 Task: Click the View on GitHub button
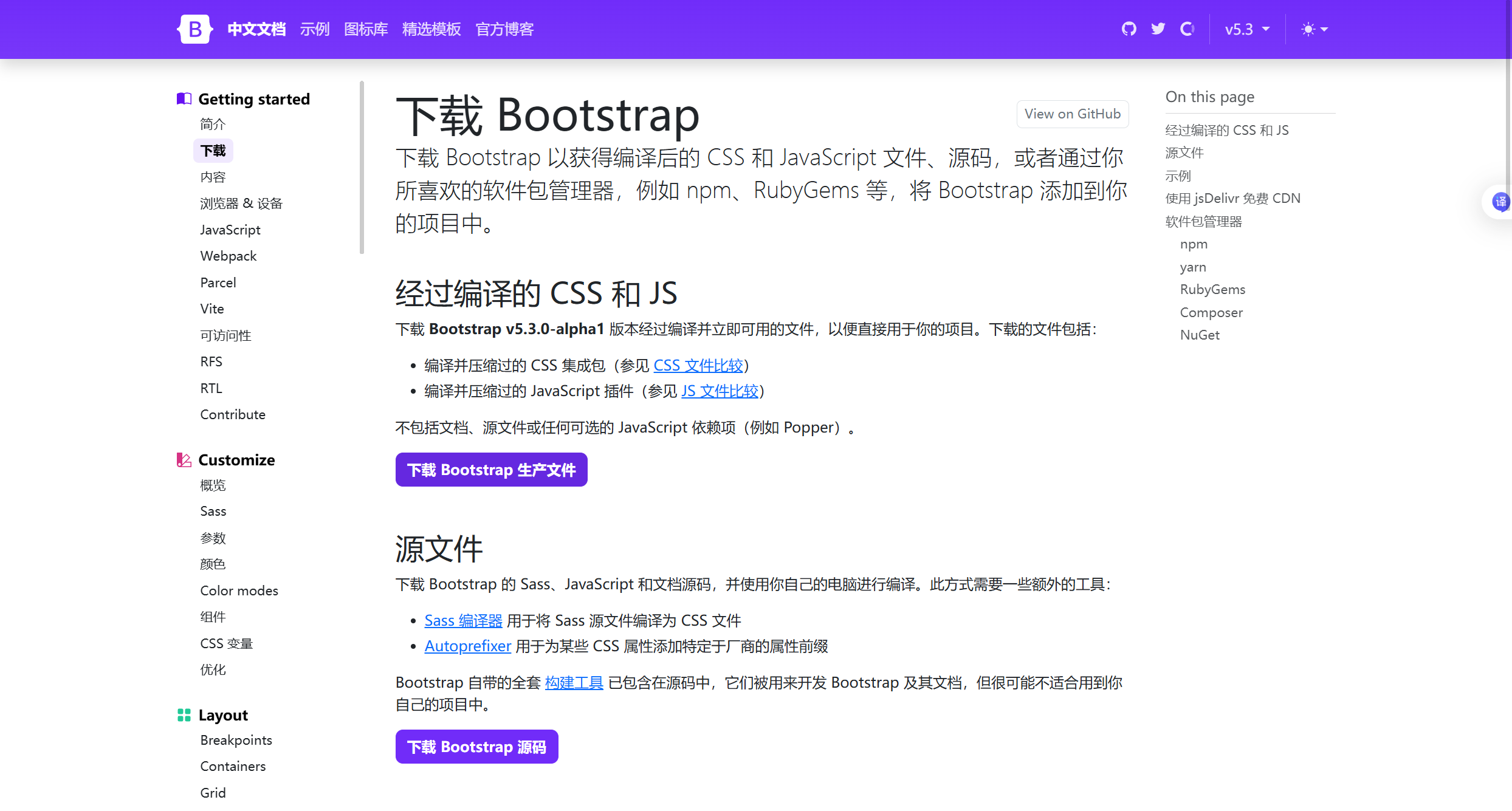click(x=1073, y=114)
